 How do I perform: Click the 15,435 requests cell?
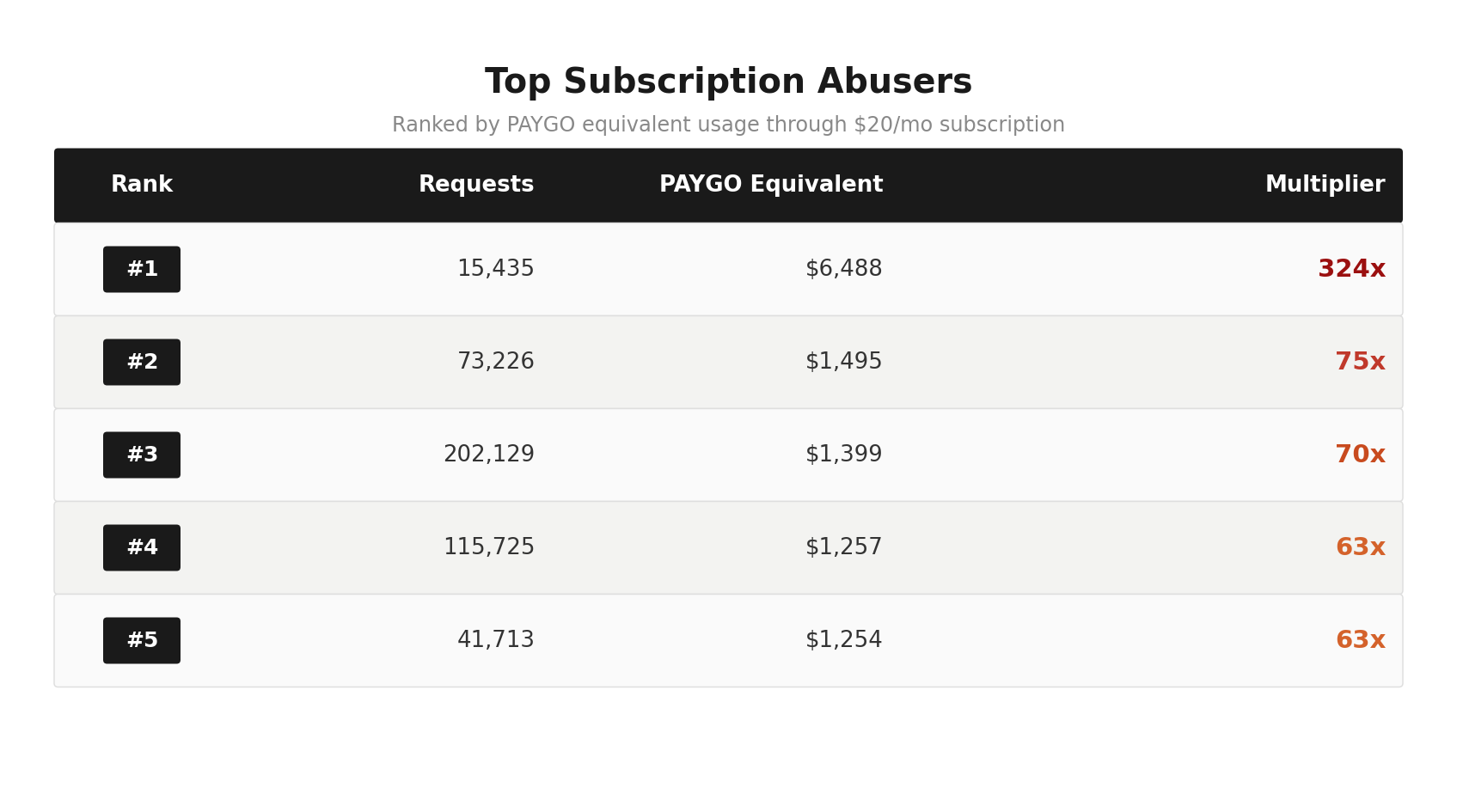(495, 269)
